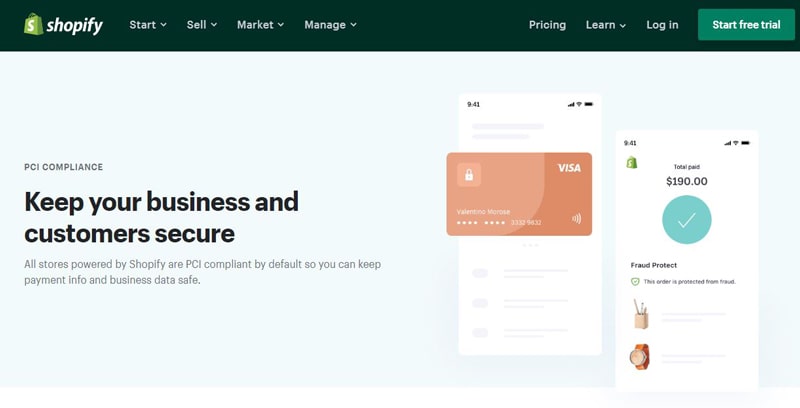Screen dimensions: 800x408
Task: Click the Start free trial button
Action: [746, 24]
